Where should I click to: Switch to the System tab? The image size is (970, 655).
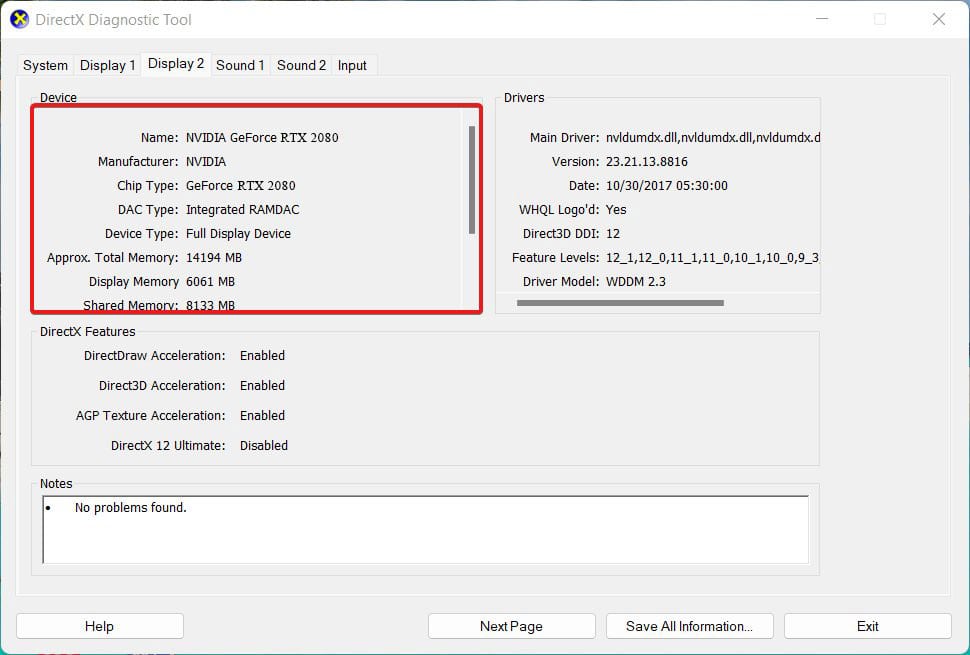click(x=45, y=65)
